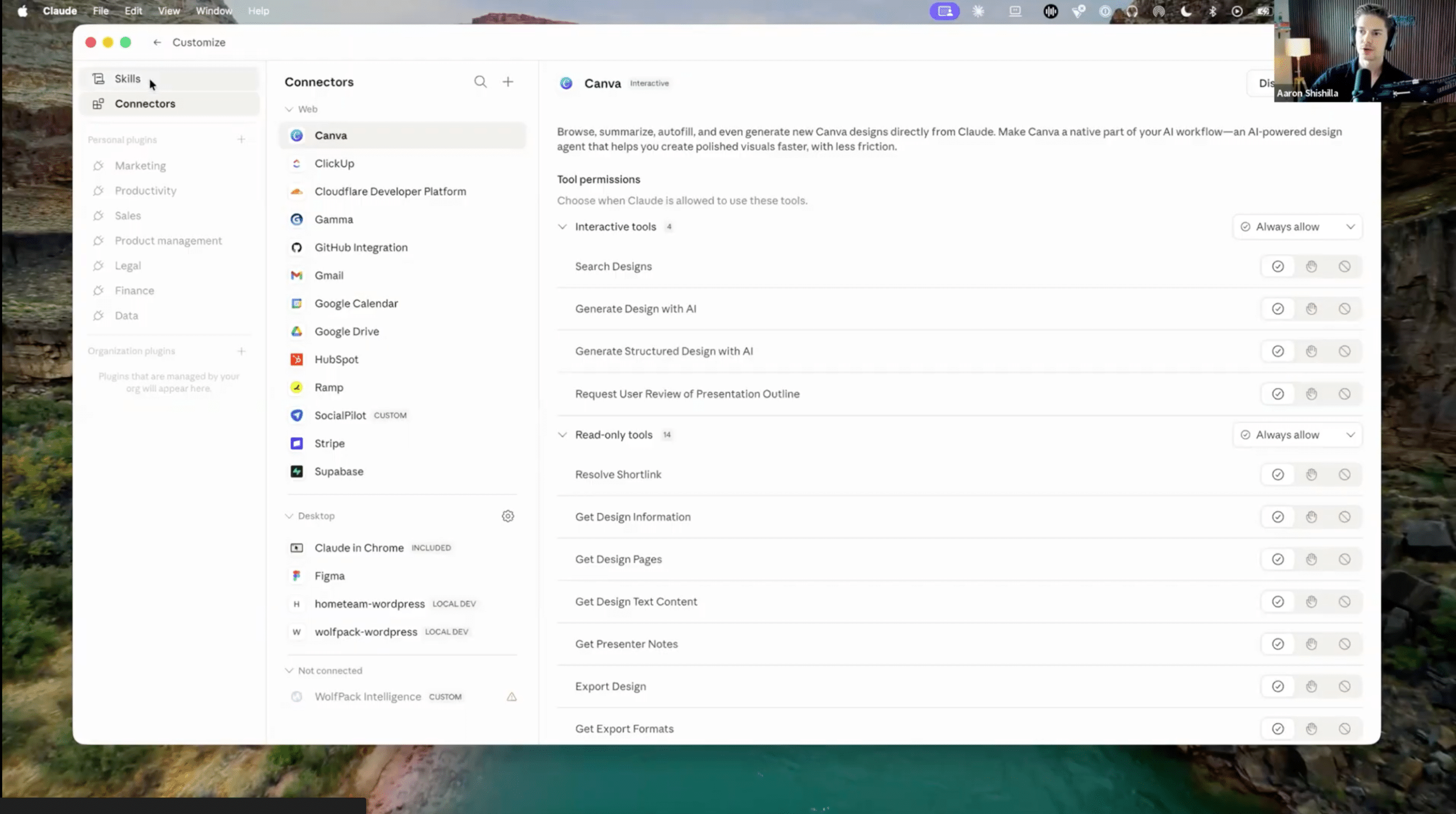Go back using the arrow beside Customize

click(157, 42)
